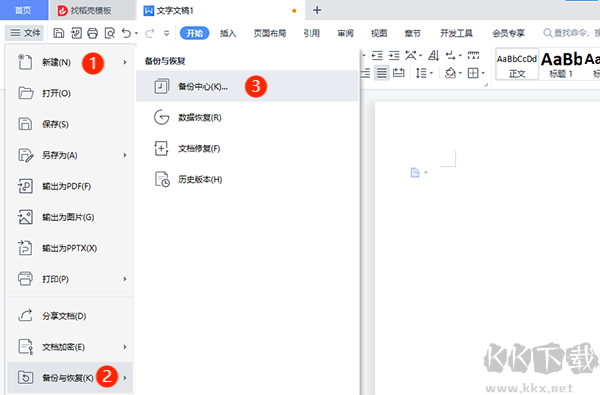Click the print icon in quick toolbar
The height and width of the screenshot is (395, 600).
pyautogui.click(x=93, y=33)
